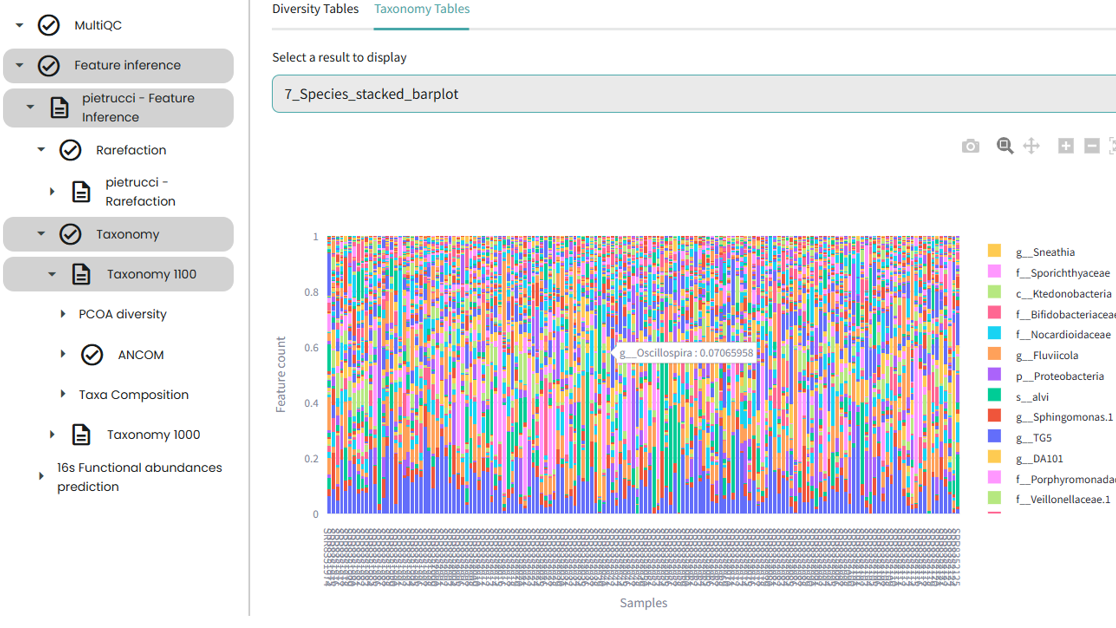Image resolution: width=1116 pixels, height=628 pixels.
Task: Select the pan arrows tool
Action: (1031, 146)
